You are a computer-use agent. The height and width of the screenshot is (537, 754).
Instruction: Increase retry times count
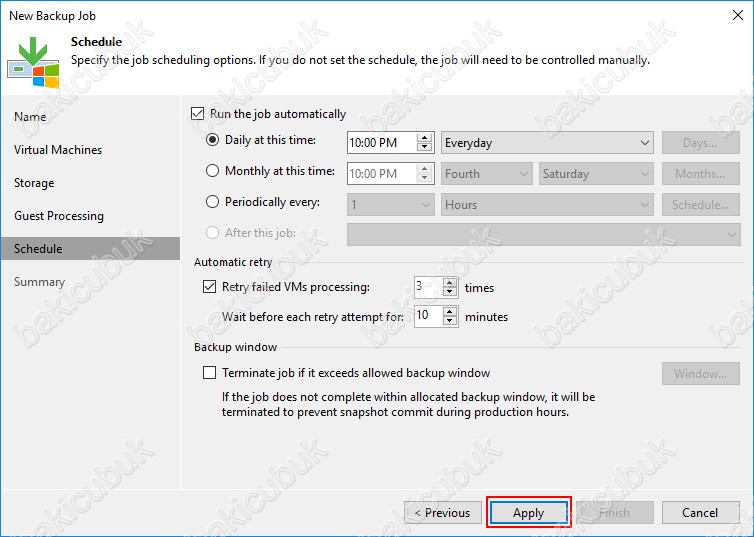[x=450, y=282]
